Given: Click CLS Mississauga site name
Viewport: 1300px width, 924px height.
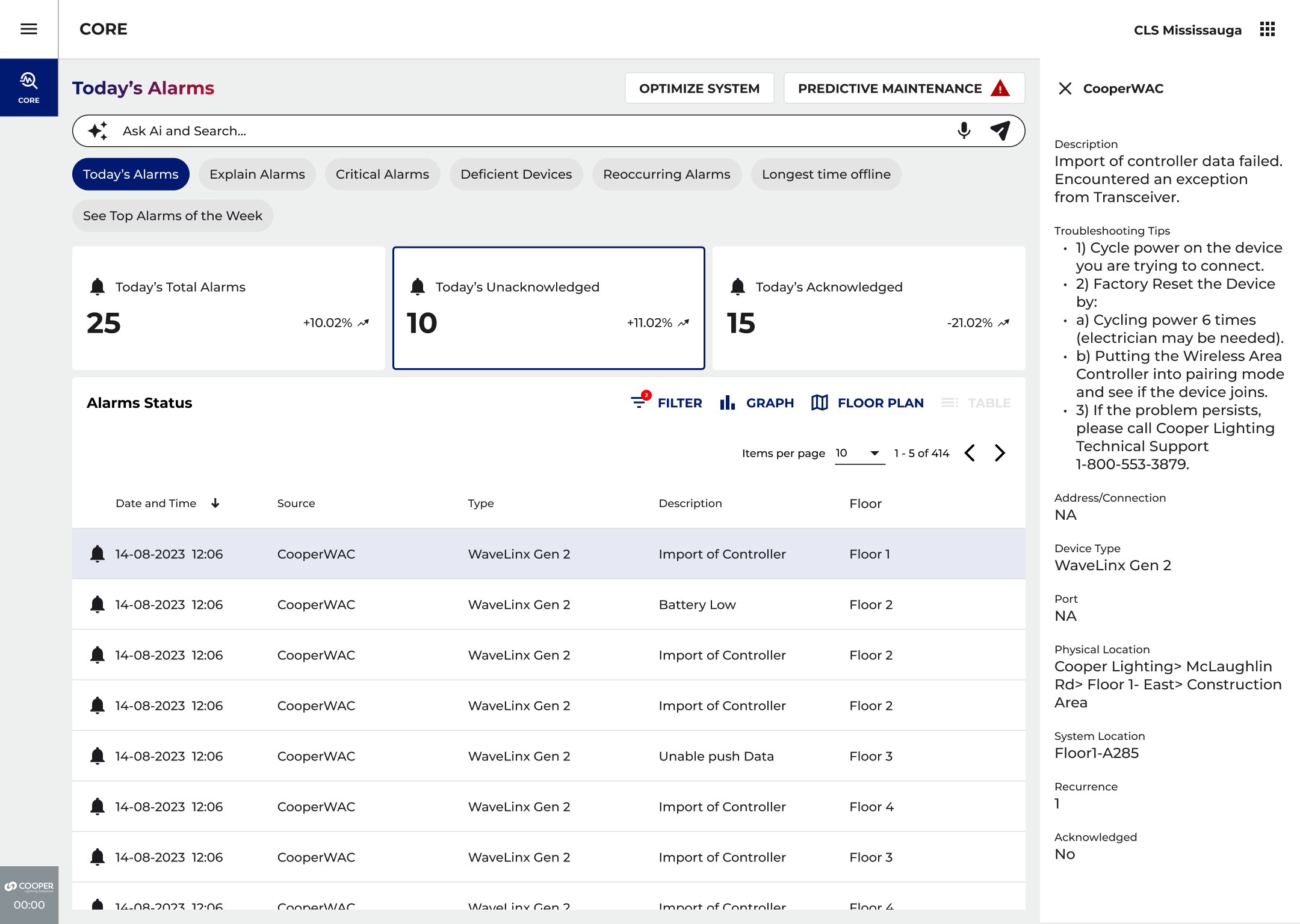Looking at the screenshot, I should (1187, 30).
